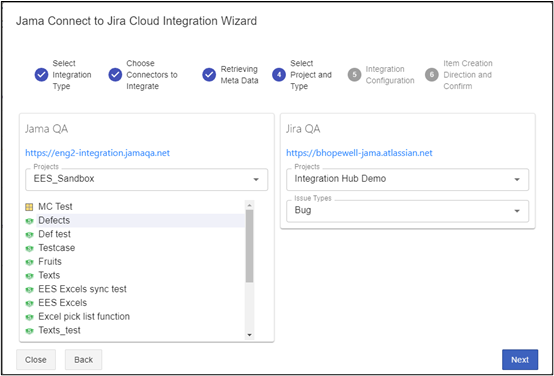Image resolution: width=554 pixels, height=376 pixels.
Task: Click the green icon beside Defects
Action: 29,221
